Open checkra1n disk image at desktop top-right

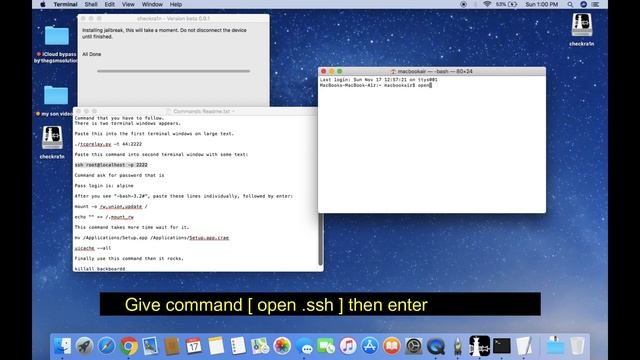[582, 25]
